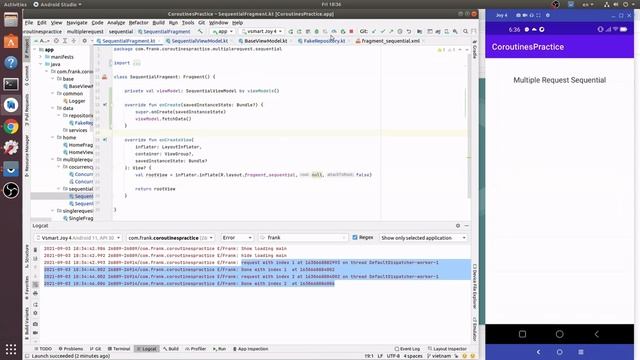This screenshot has width=640, height=360.
Task: Open the TODO tool window tab
Action: click(x=43, y=349)
